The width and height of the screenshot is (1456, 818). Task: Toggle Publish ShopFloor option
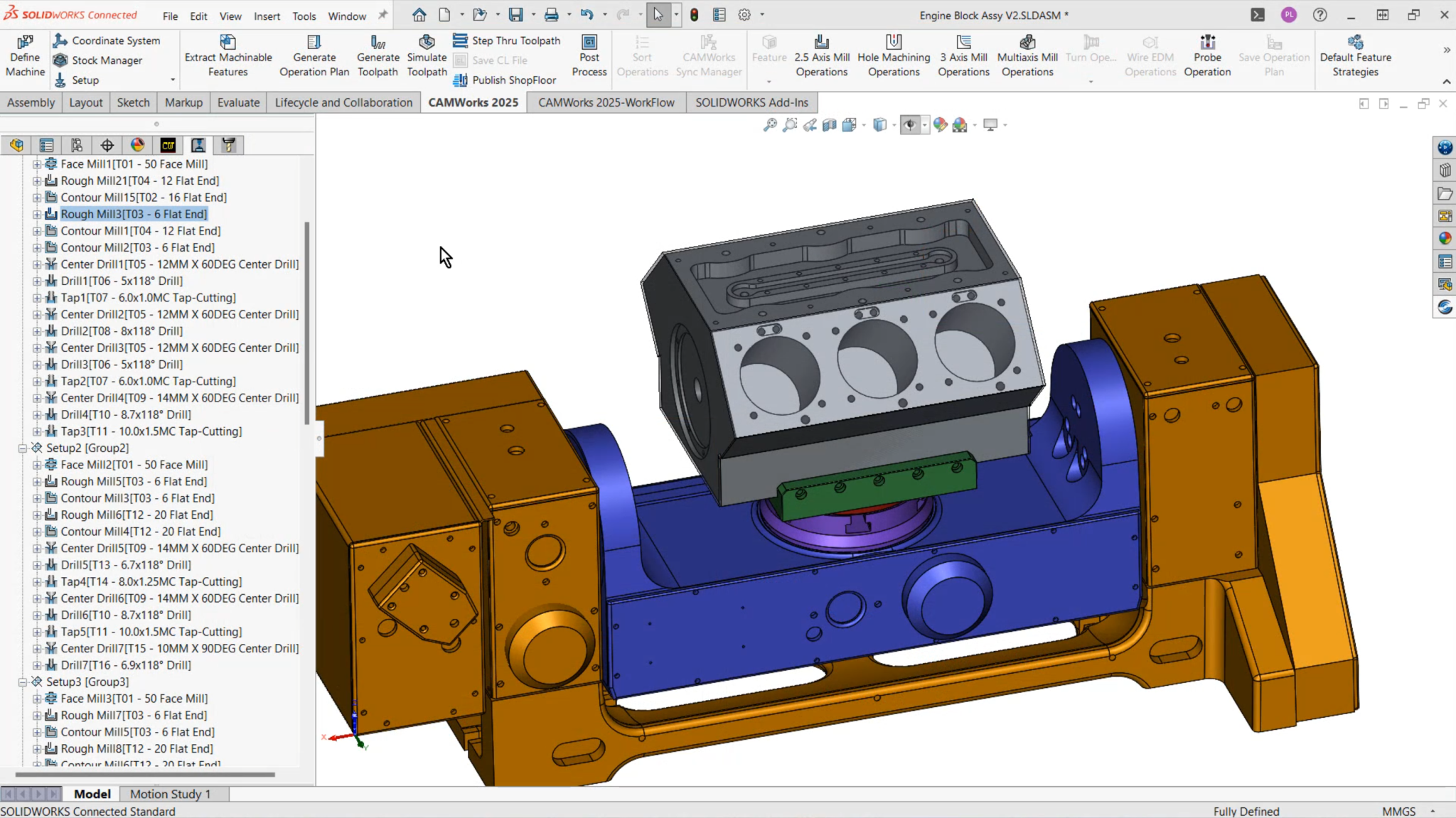click(505, 80)
